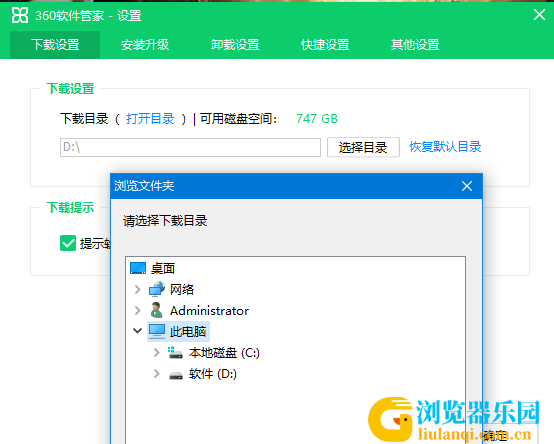Select the Administrator tree item label
The width and height of the screenshot is (554, 444).
[x=210, y=311]
